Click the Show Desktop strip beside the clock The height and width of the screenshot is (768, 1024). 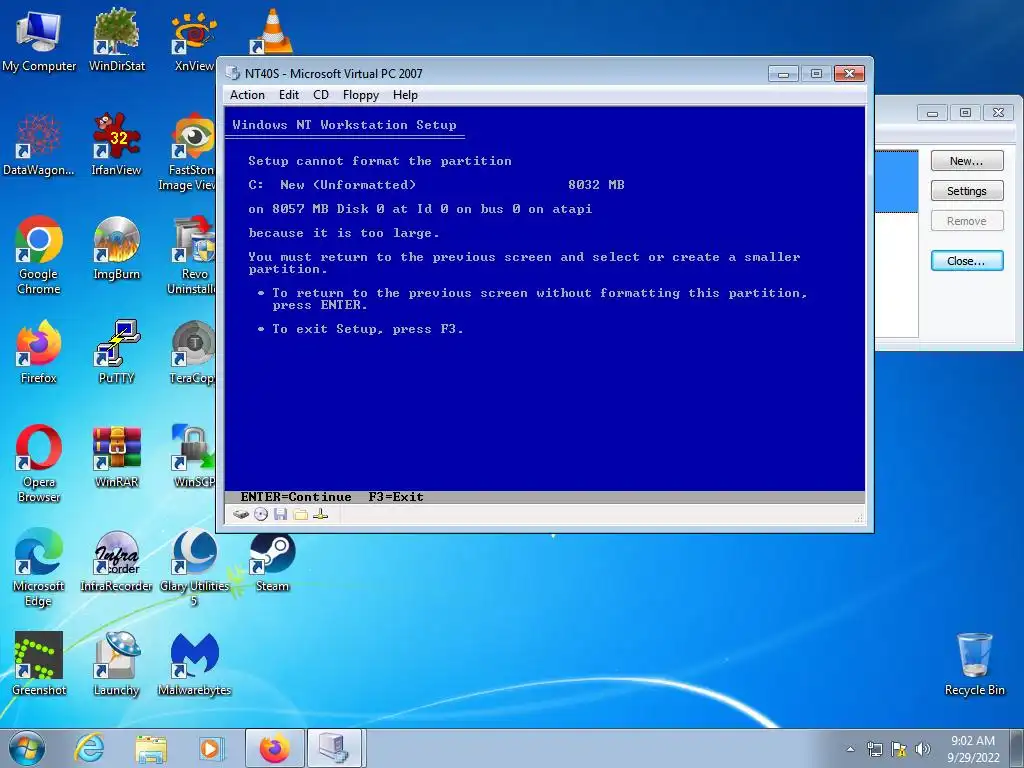(x=1019, y=748)
